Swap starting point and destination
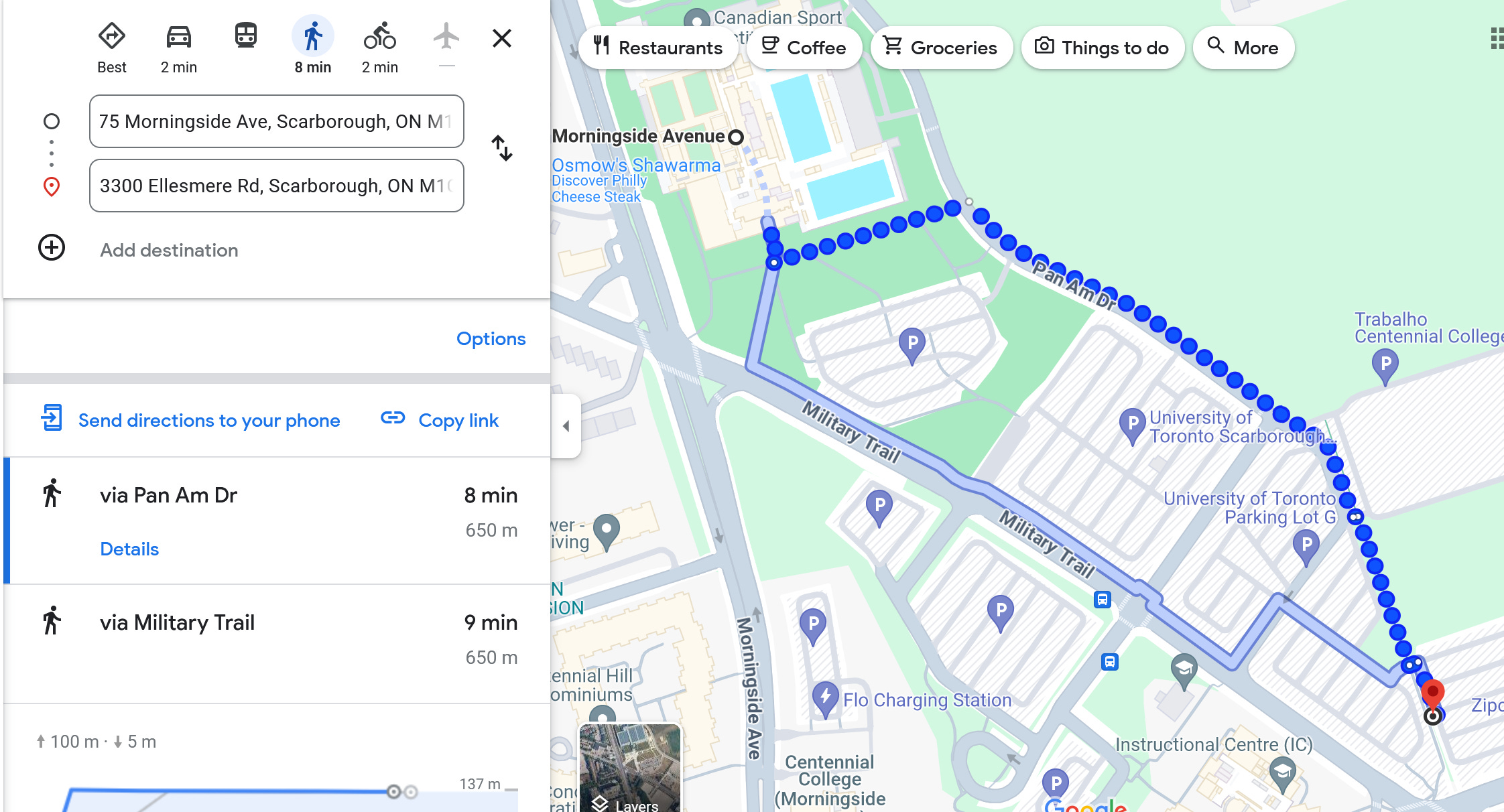The image size is (1504, 812). click(502, 148)
